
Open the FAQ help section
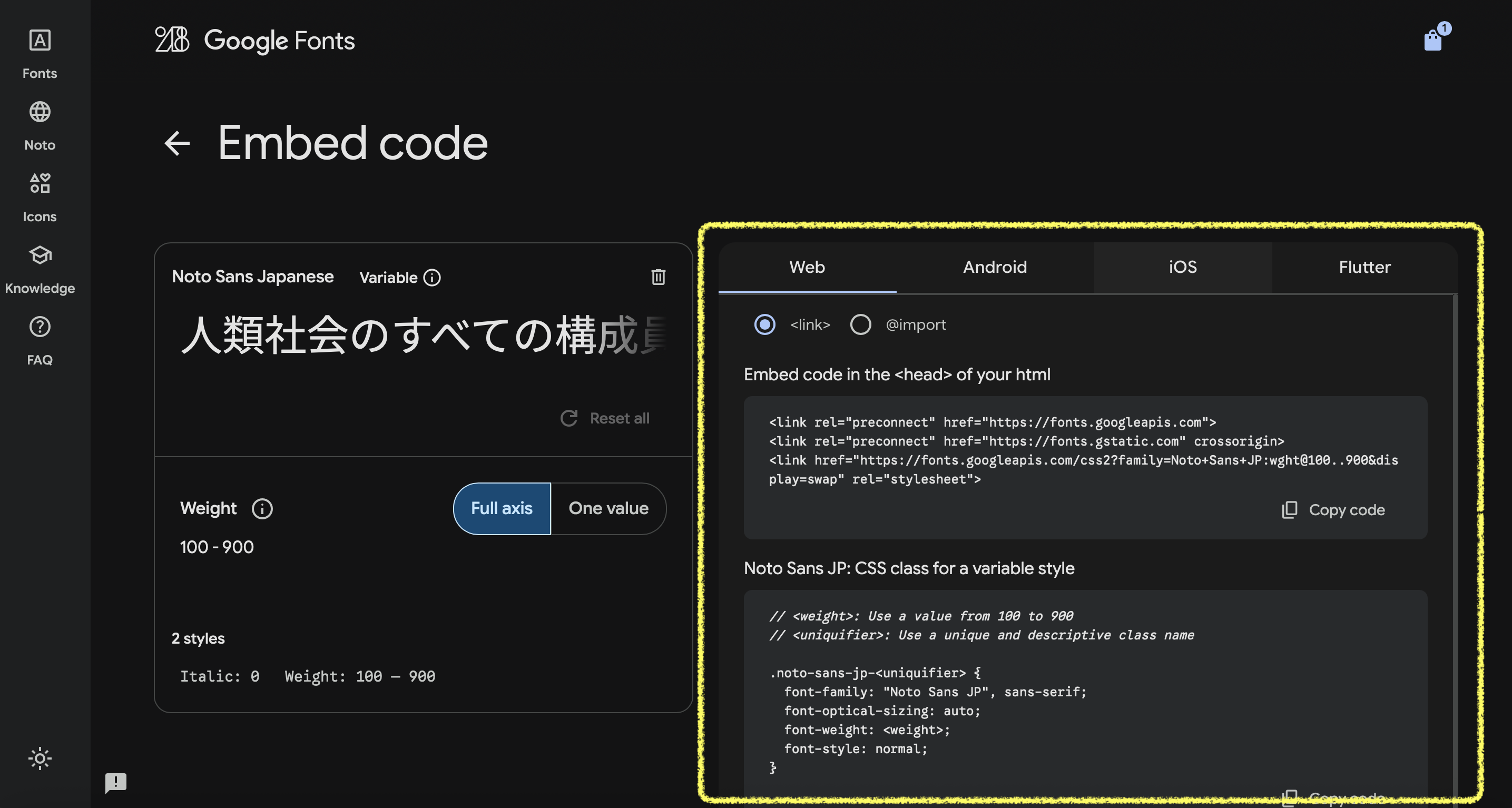40,340
